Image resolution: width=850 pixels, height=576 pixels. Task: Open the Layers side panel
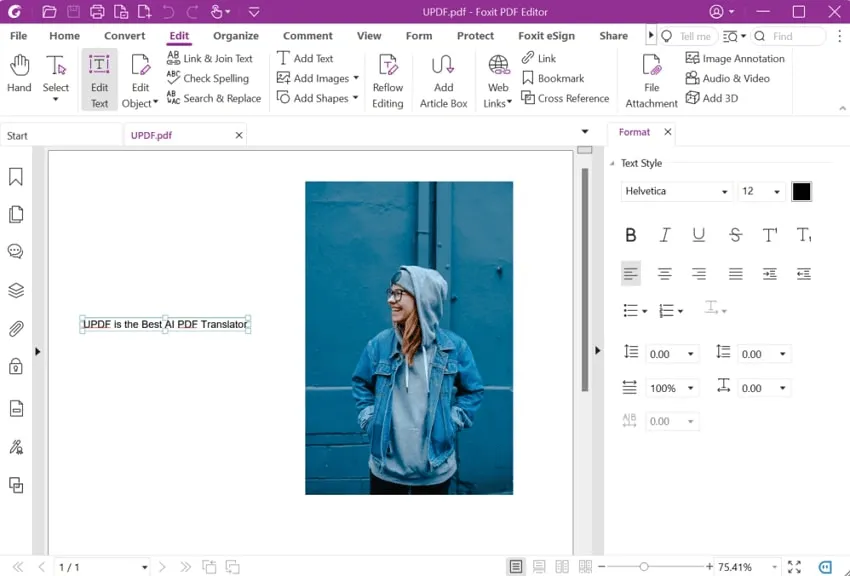point(16,291)
